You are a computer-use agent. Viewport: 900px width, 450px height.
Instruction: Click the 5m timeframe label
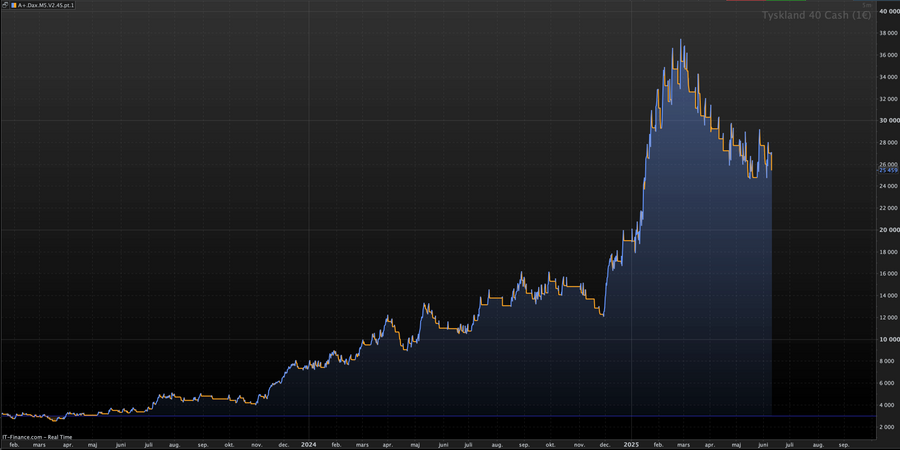click(x=867, y=5)
